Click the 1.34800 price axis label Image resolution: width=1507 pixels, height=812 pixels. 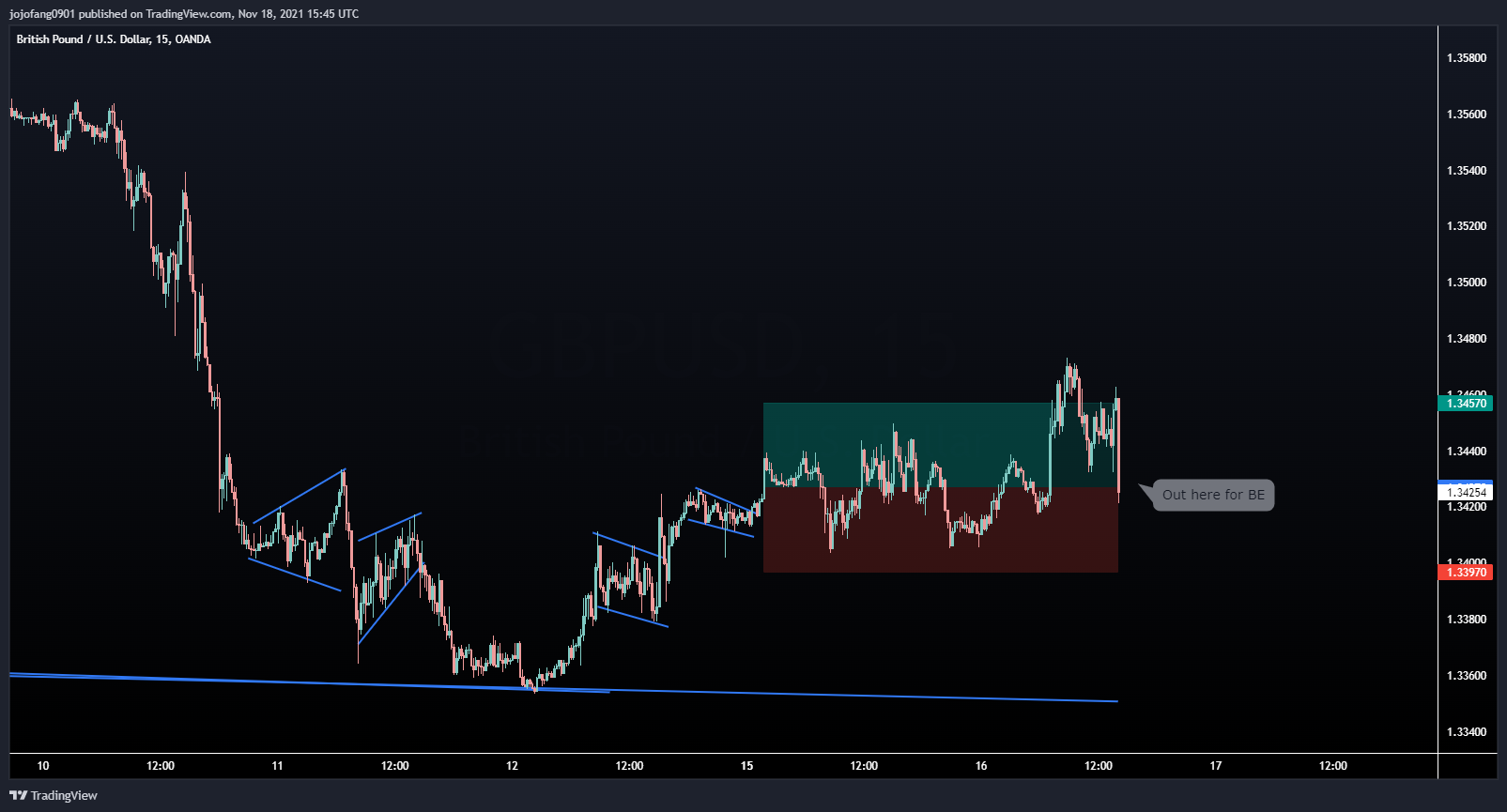[x=1467, y=339]
